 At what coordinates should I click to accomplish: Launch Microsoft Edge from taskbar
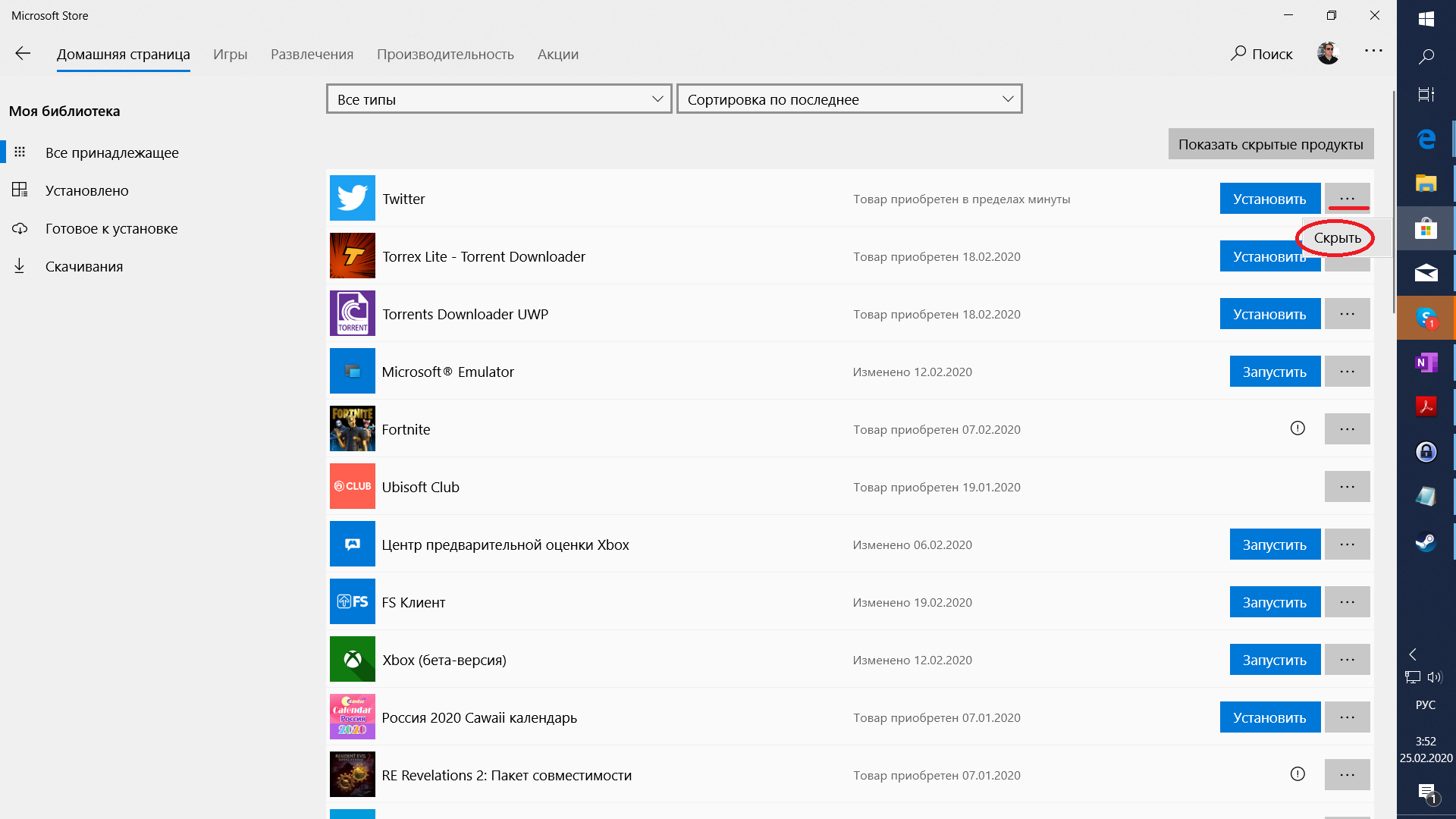point(1426,139)
